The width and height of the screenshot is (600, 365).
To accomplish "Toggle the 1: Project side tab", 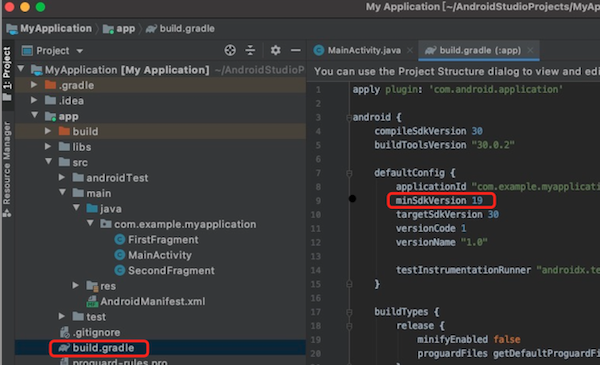I will [7, 73].
